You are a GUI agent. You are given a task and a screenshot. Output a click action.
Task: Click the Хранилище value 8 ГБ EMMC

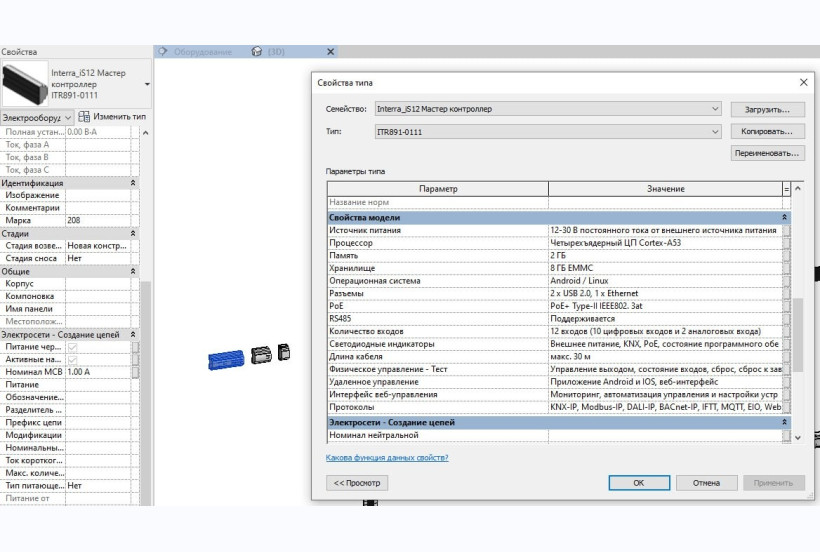(x=665, y=268)
